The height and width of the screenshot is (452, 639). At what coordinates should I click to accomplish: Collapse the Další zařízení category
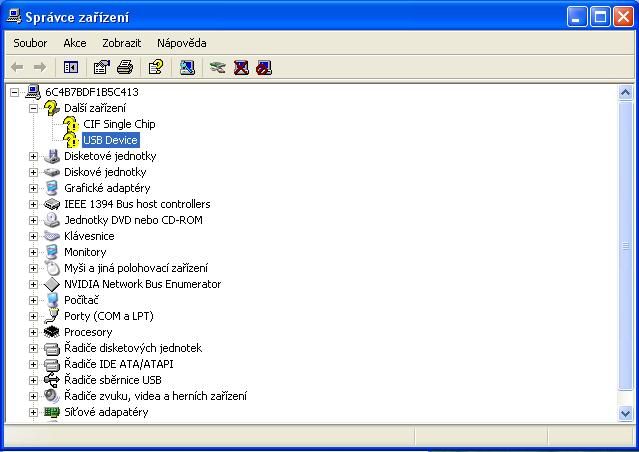click(33, 108)
